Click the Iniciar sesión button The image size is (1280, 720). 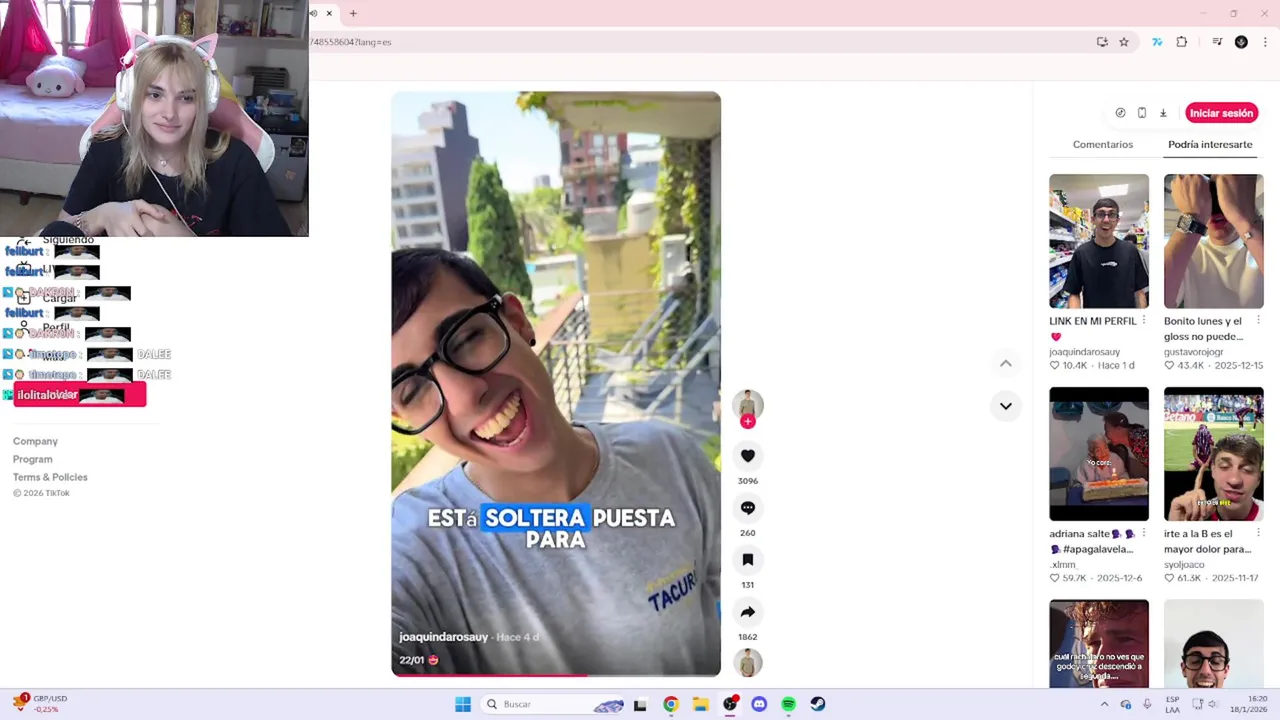(1221, 113)
